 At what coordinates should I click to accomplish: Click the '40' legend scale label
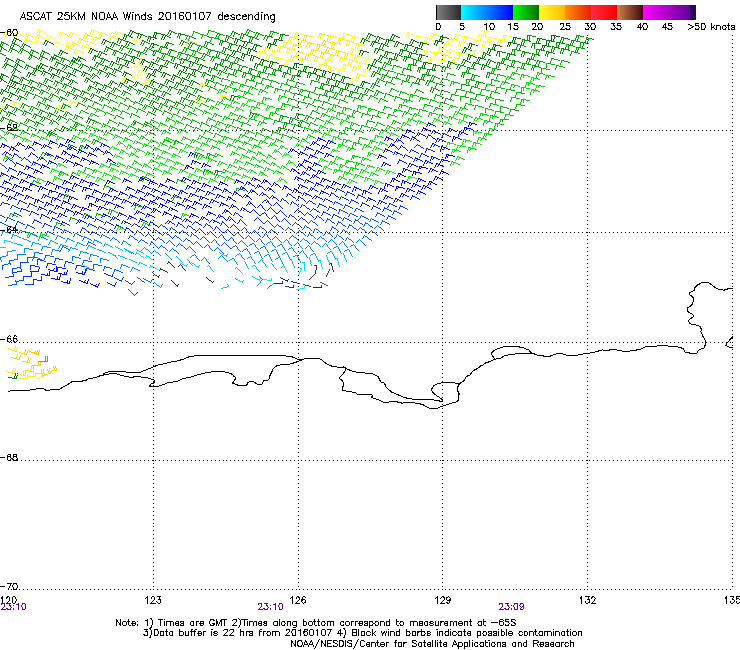642,27
